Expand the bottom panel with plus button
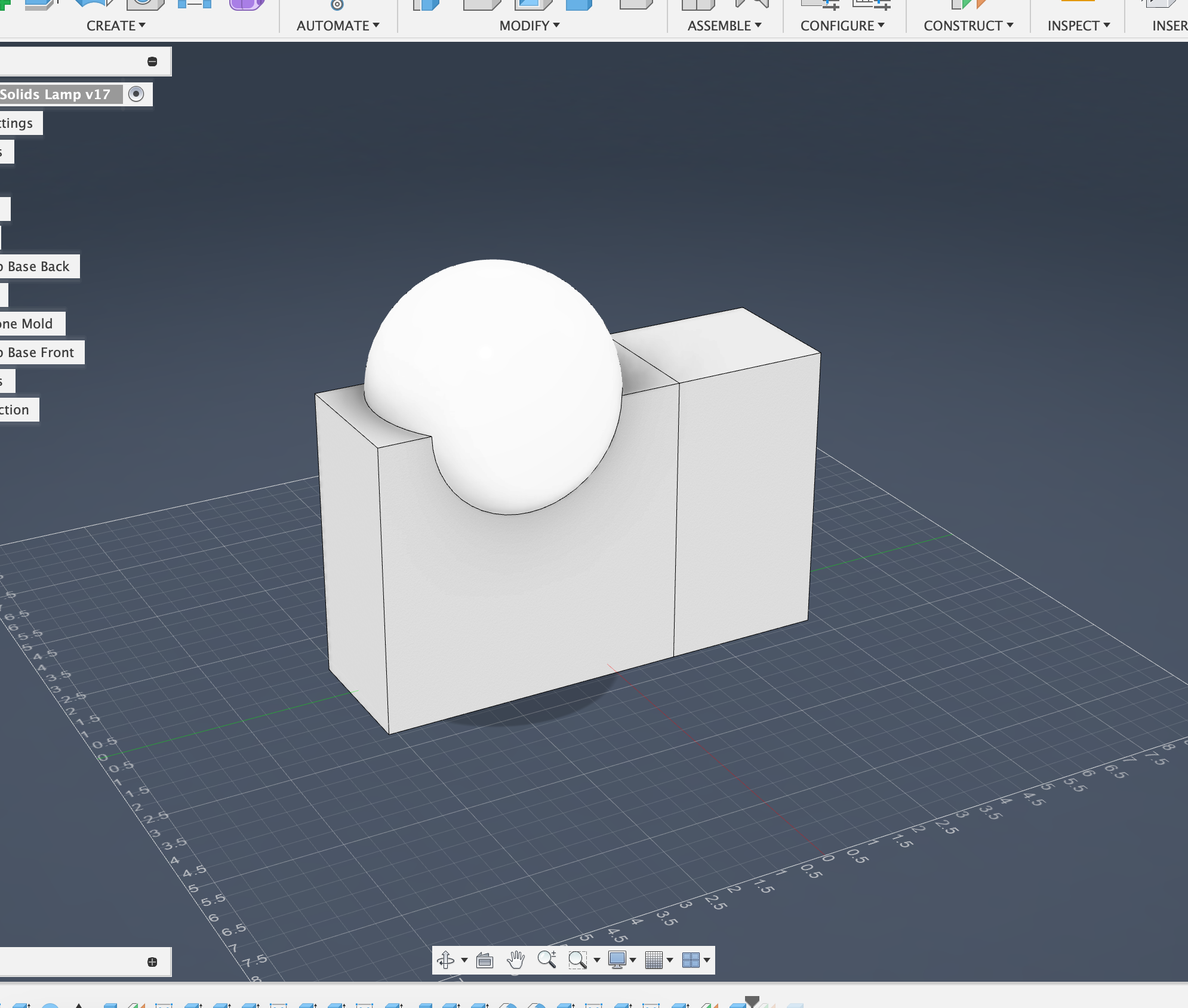Screen dimensions: 1188x1008 (x=152, y=961)
